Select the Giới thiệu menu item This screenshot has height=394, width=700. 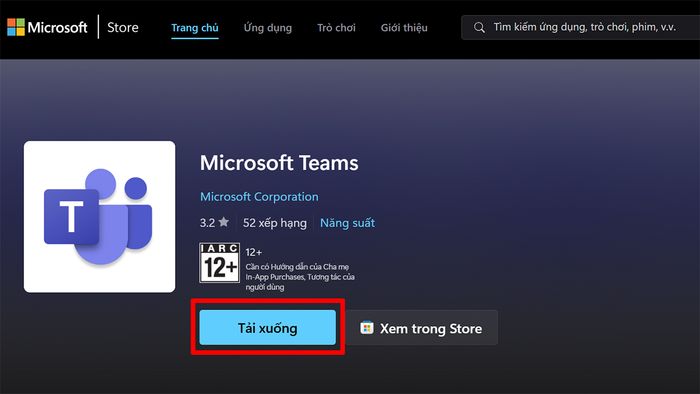[404, 28]
